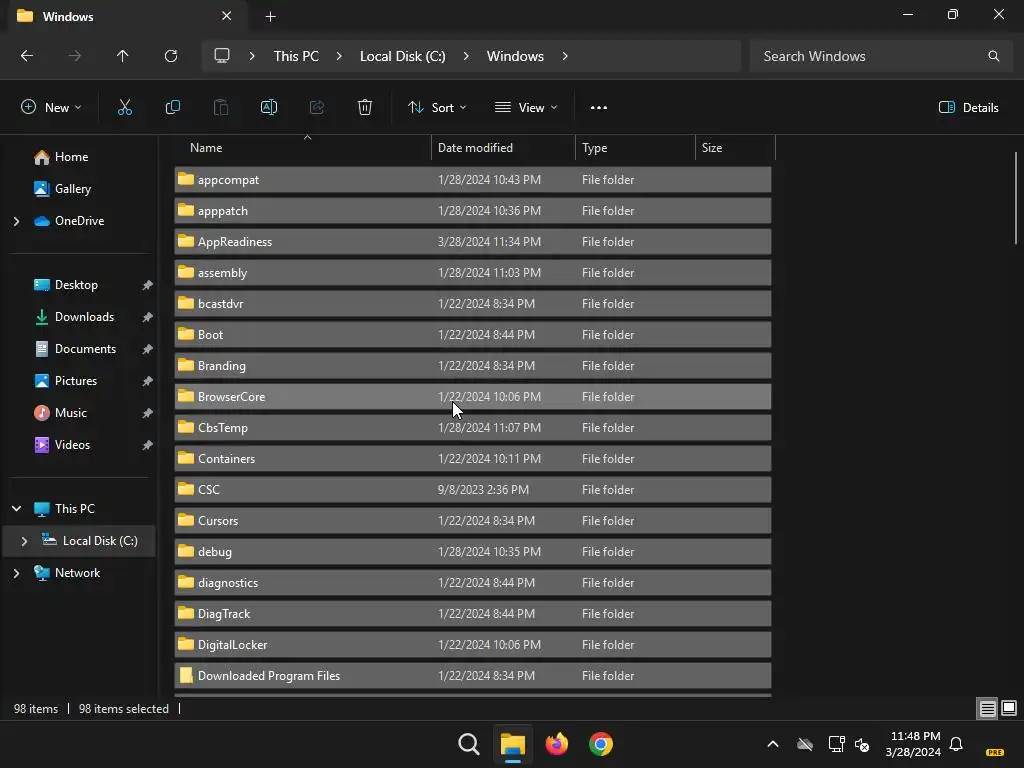Click chevron after Windows in address bar
The image size is (1024, 768).
pos(565,56)
